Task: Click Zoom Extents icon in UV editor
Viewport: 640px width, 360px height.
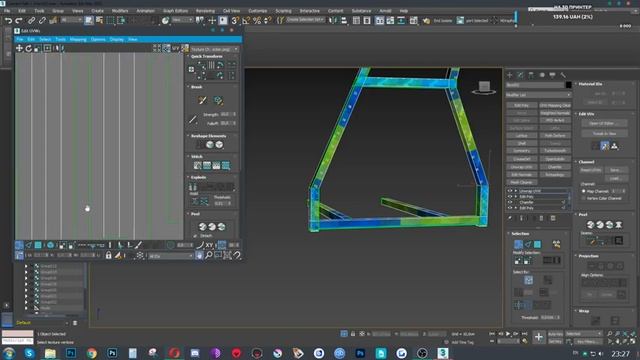Action: [x=227, y=256]
